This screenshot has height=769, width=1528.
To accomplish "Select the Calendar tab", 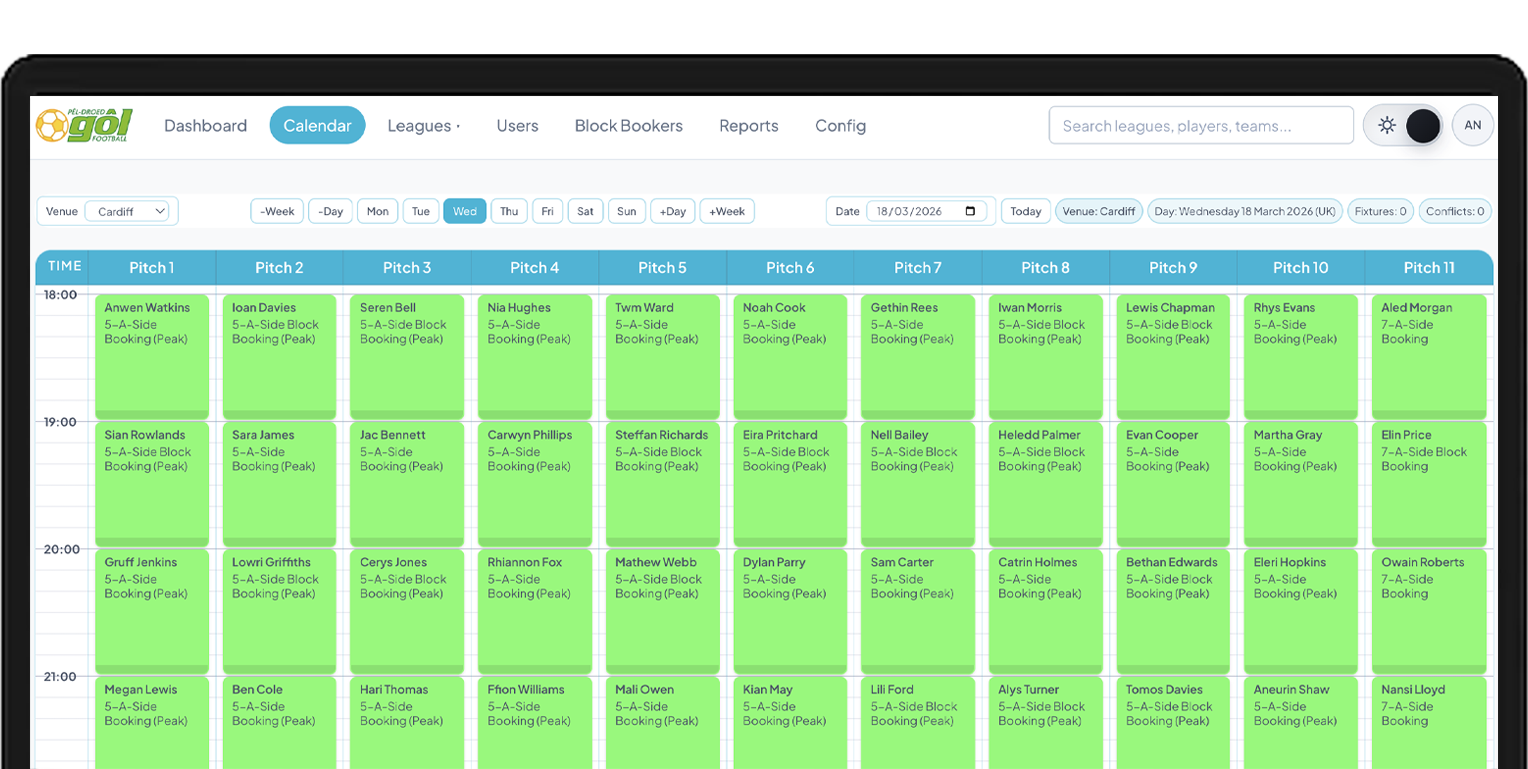I will pos(317,125).
